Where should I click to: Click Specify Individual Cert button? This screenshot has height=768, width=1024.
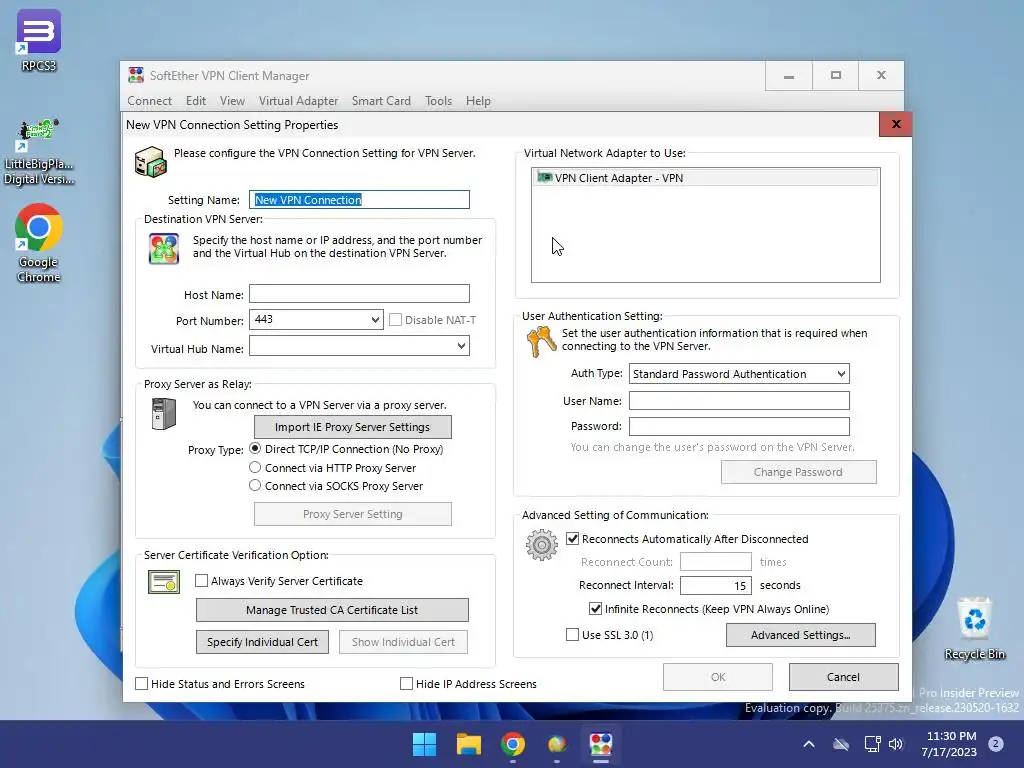point(263,642)
